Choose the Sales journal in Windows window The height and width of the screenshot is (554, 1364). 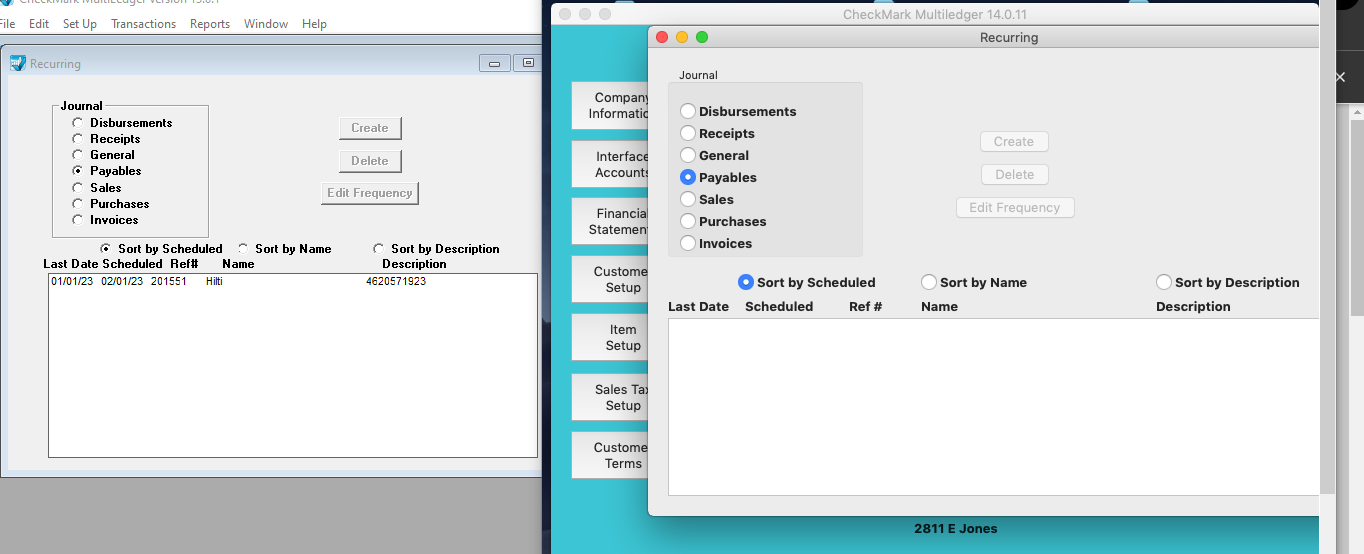click(x=78, y=188)
